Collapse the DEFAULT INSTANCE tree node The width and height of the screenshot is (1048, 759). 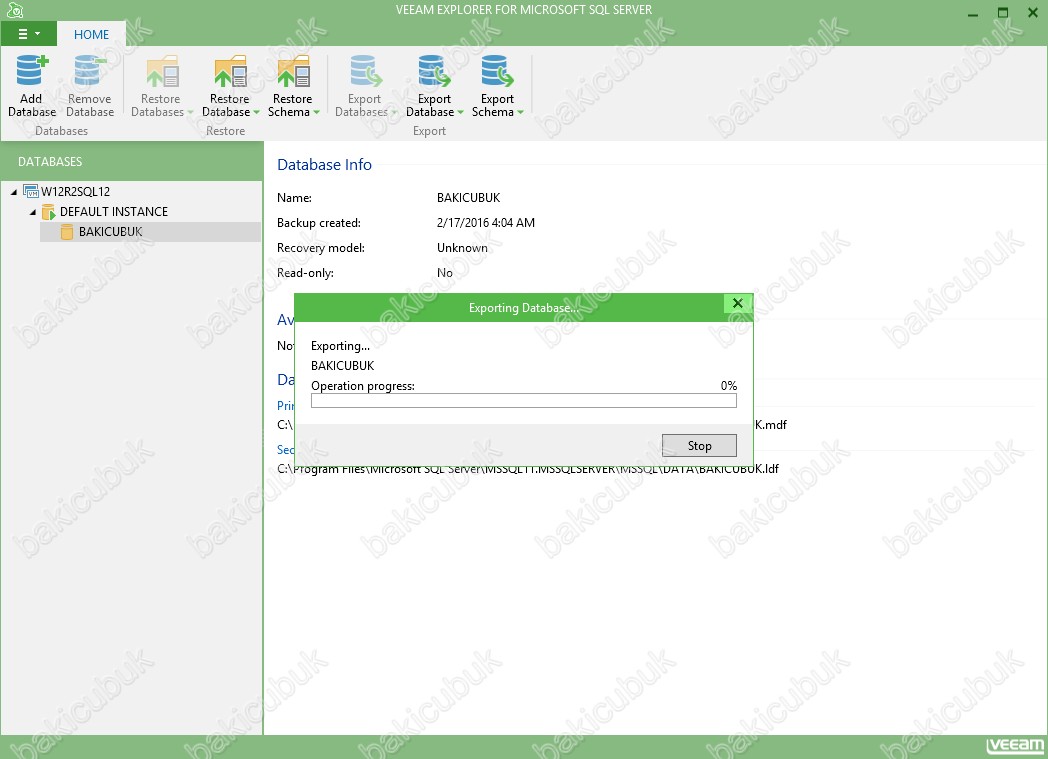33,212
